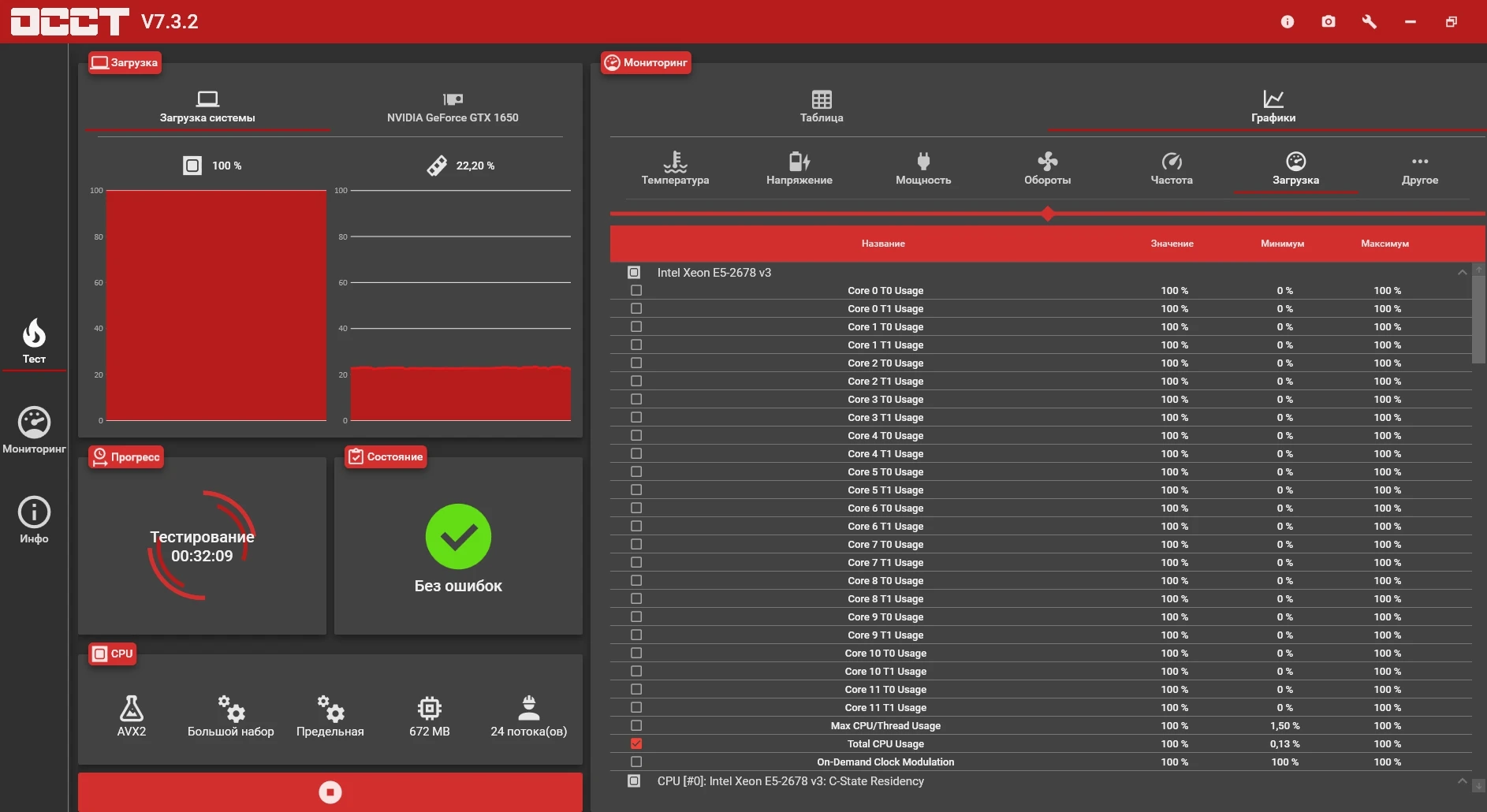Image resolution: width=1487 pixels, height=812 pixels.
Task: Check the On-Demand Clock Modulation checkbox
Action: 636,762
